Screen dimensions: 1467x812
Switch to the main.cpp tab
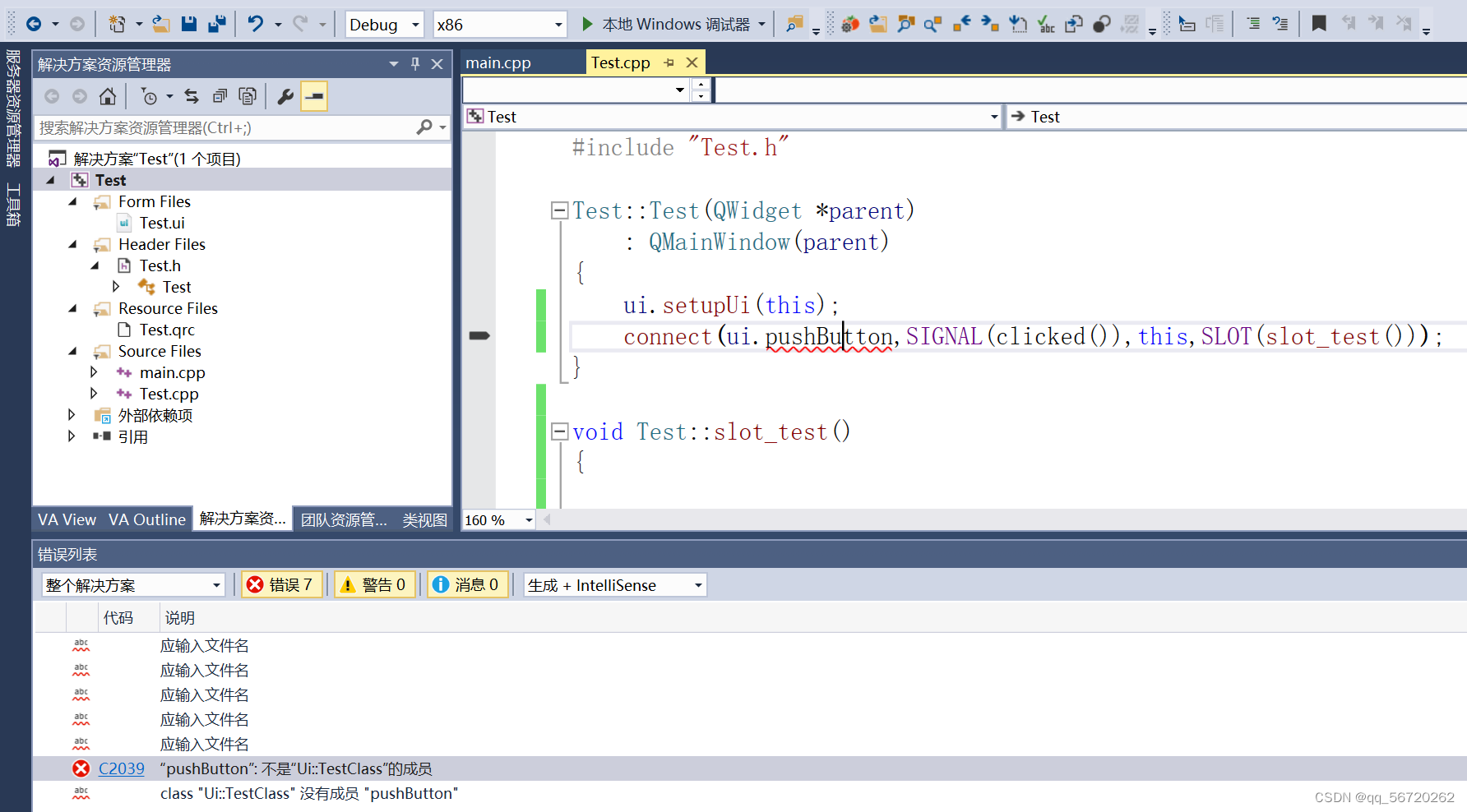click(497, 62)
